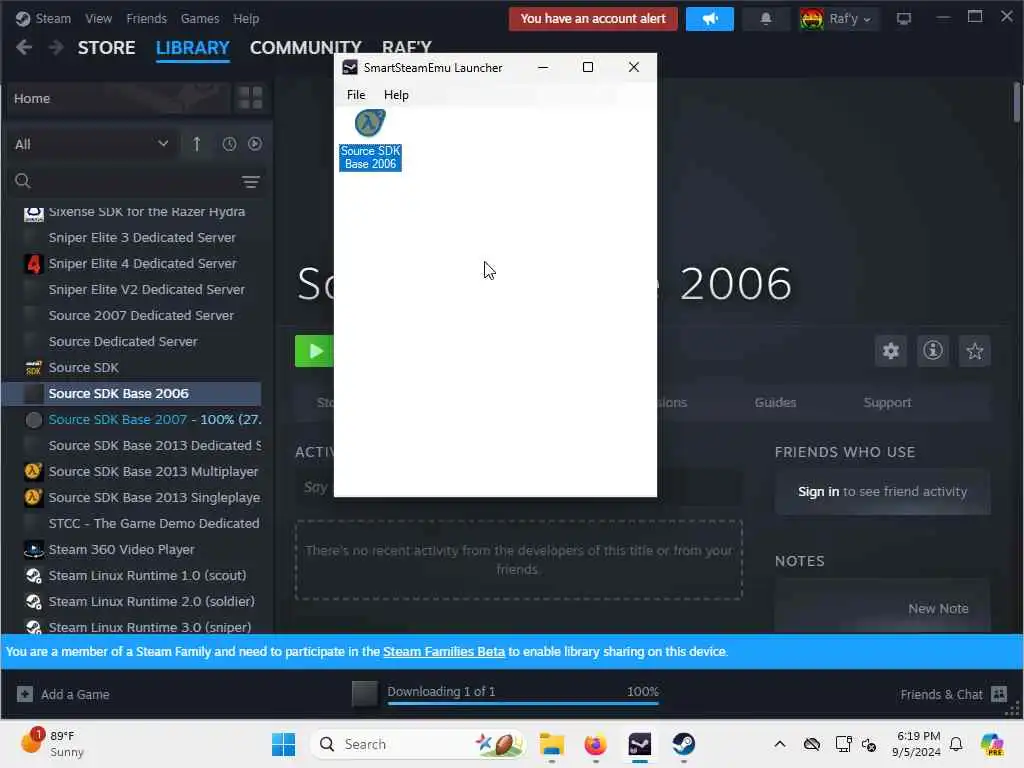Expand the All filter dropdown
1024x768 pixels.
coord(92,144)
